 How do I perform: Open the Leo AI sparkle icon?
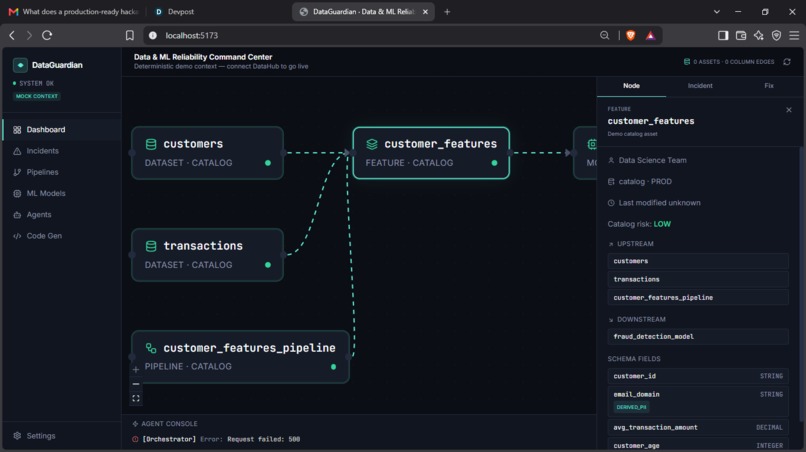click(759, 35)
